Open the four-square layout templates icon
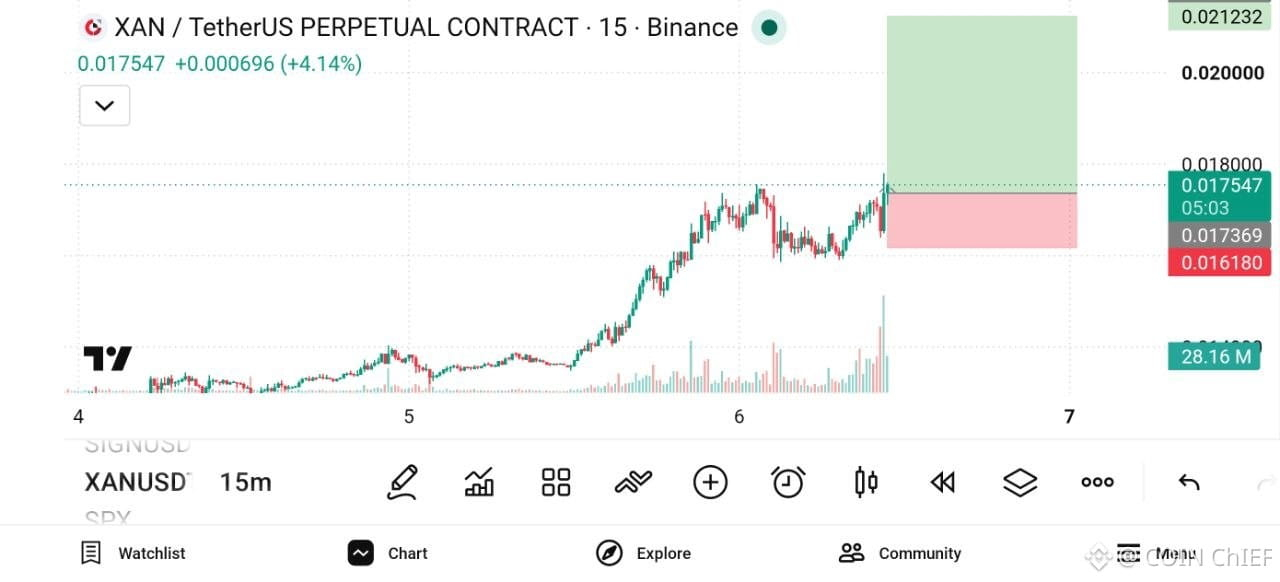The width and height of the screenshot is (1280, 582). click(556, 482)
